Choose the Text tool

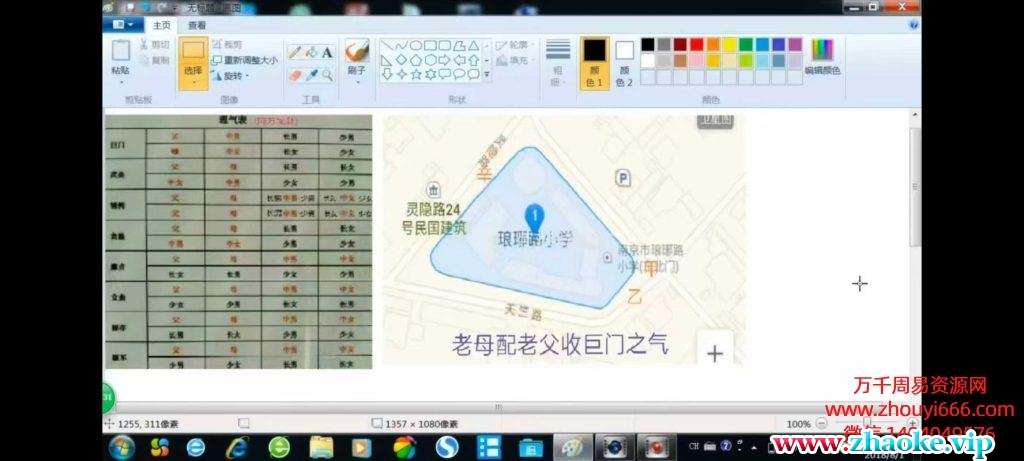tap(327, 52)
